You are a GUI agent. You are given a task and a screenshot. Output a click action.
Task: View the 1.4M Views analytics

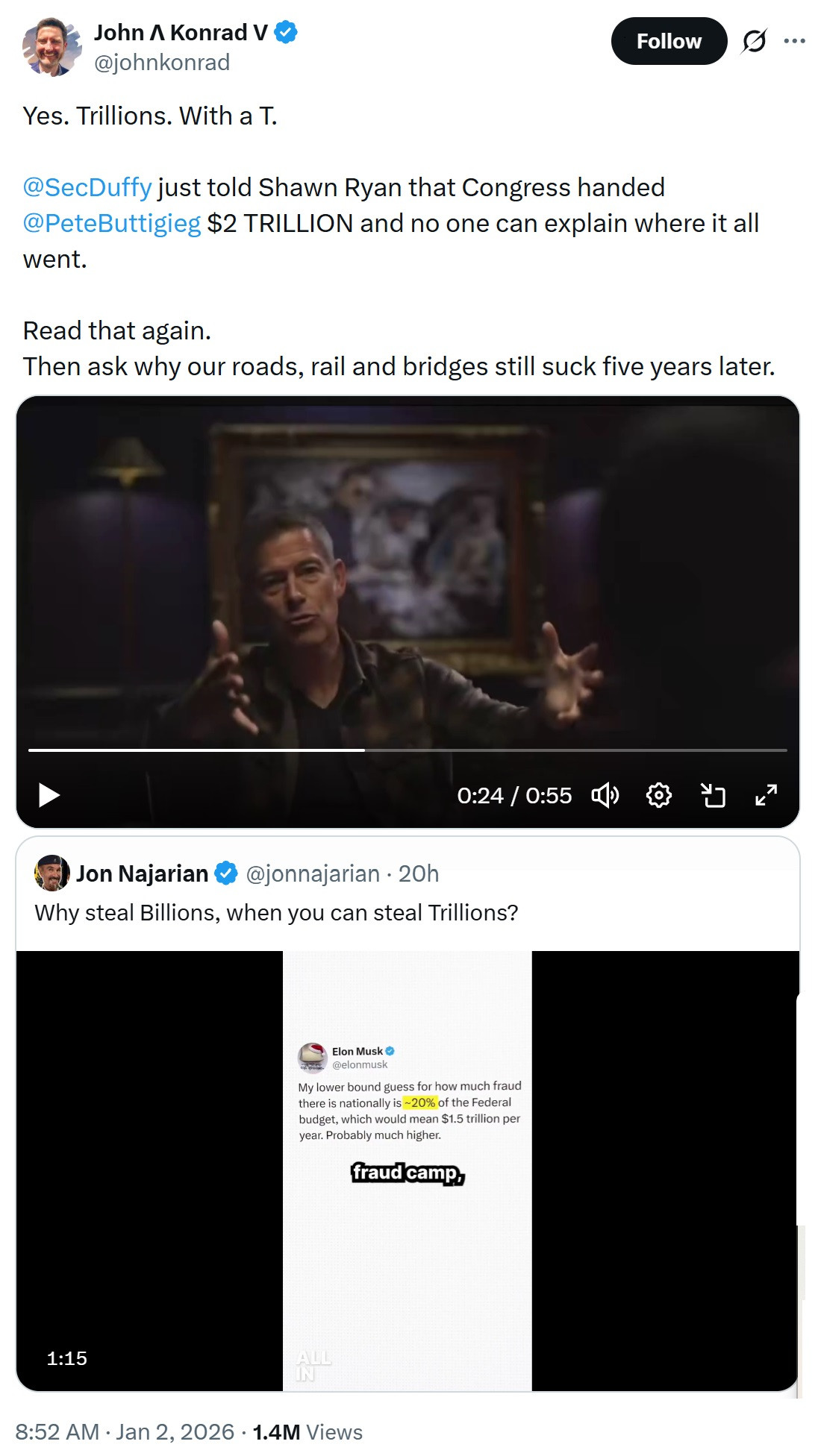[x=307, y=1432]
